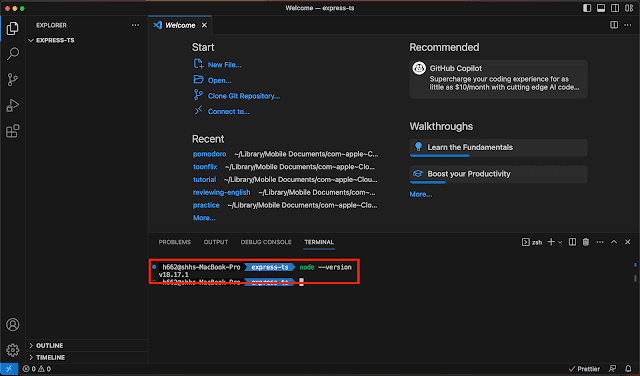The height and width of the screenshot is (376, 640).
Task: Split the editor to the right
Action: click(x=614, y=25)
